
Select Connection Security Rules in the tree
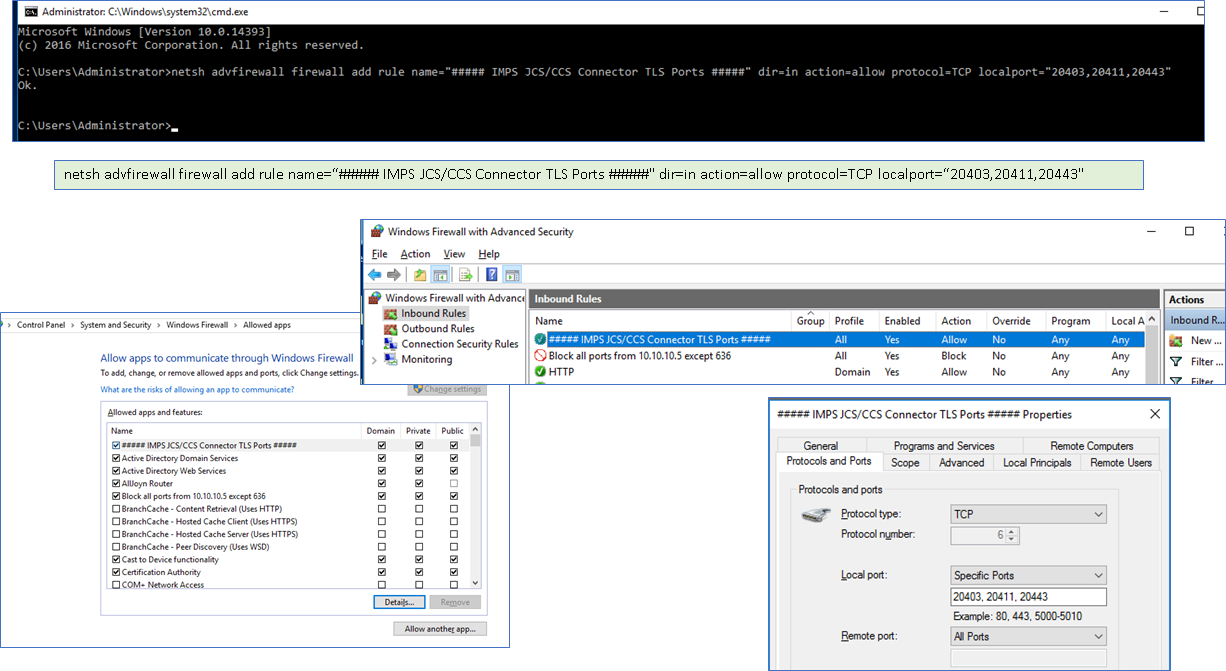[460, 344]
